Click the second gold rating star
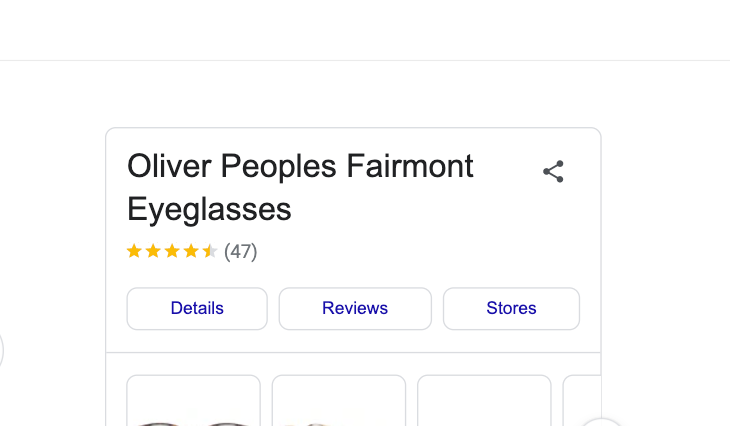 coord(153,251)
